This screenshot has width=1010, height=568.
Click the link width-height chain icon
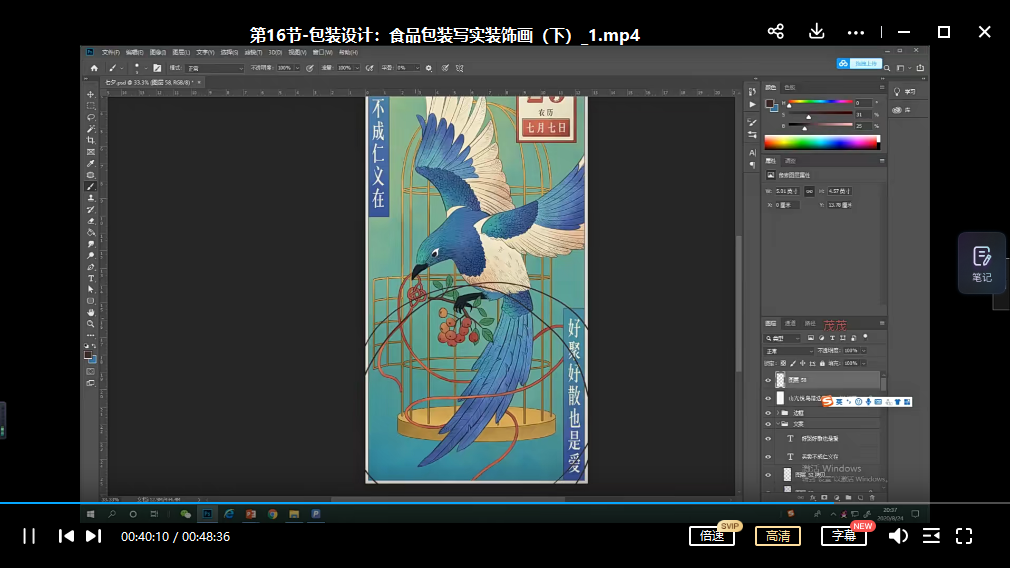point(809,191)
